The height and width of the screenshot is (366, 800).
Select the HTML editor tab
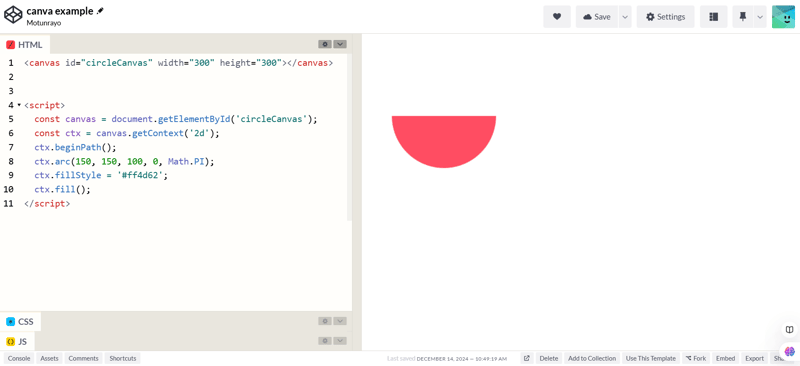click(25, 44)
